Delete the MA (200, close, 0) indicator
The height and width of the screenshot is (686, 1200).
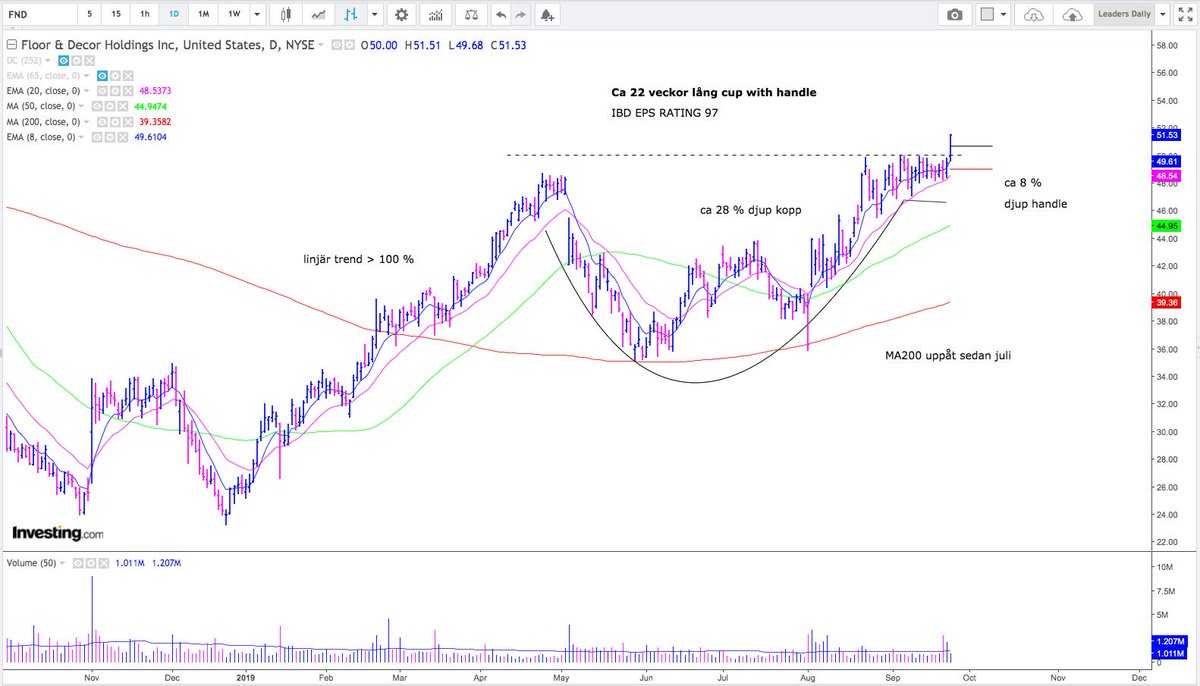click(128, 122)
